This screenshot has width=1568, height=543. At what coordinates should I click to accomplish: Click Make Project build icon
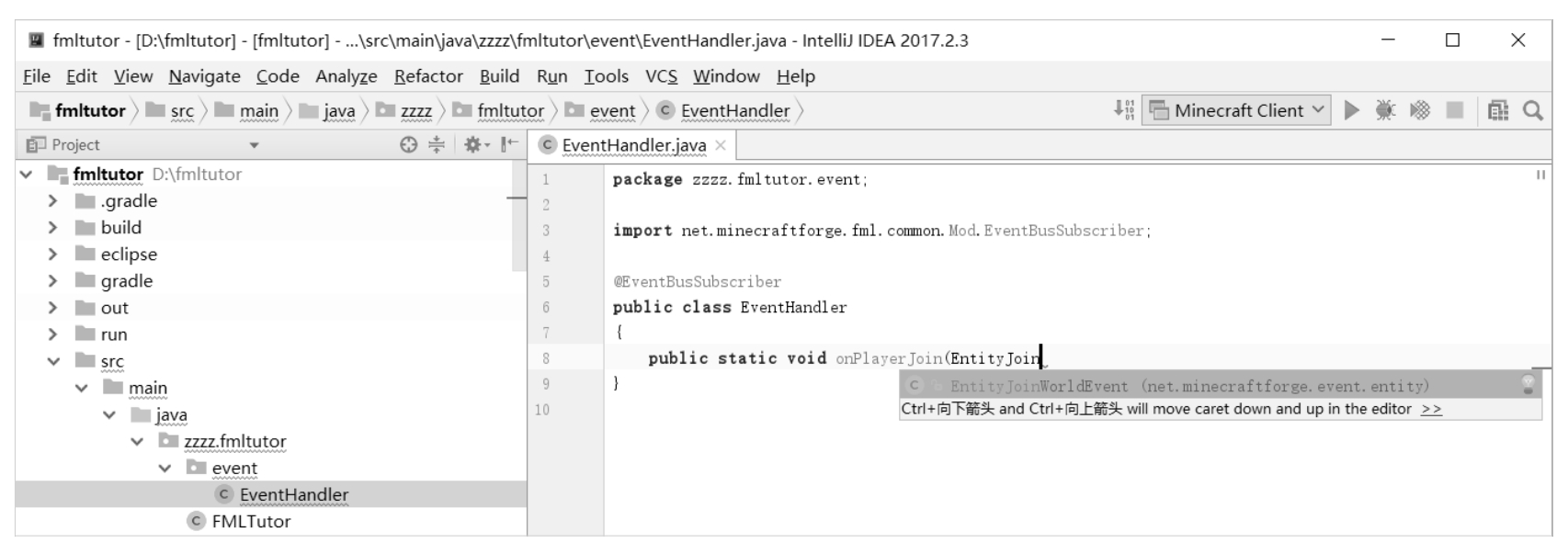pos(1124,110)
